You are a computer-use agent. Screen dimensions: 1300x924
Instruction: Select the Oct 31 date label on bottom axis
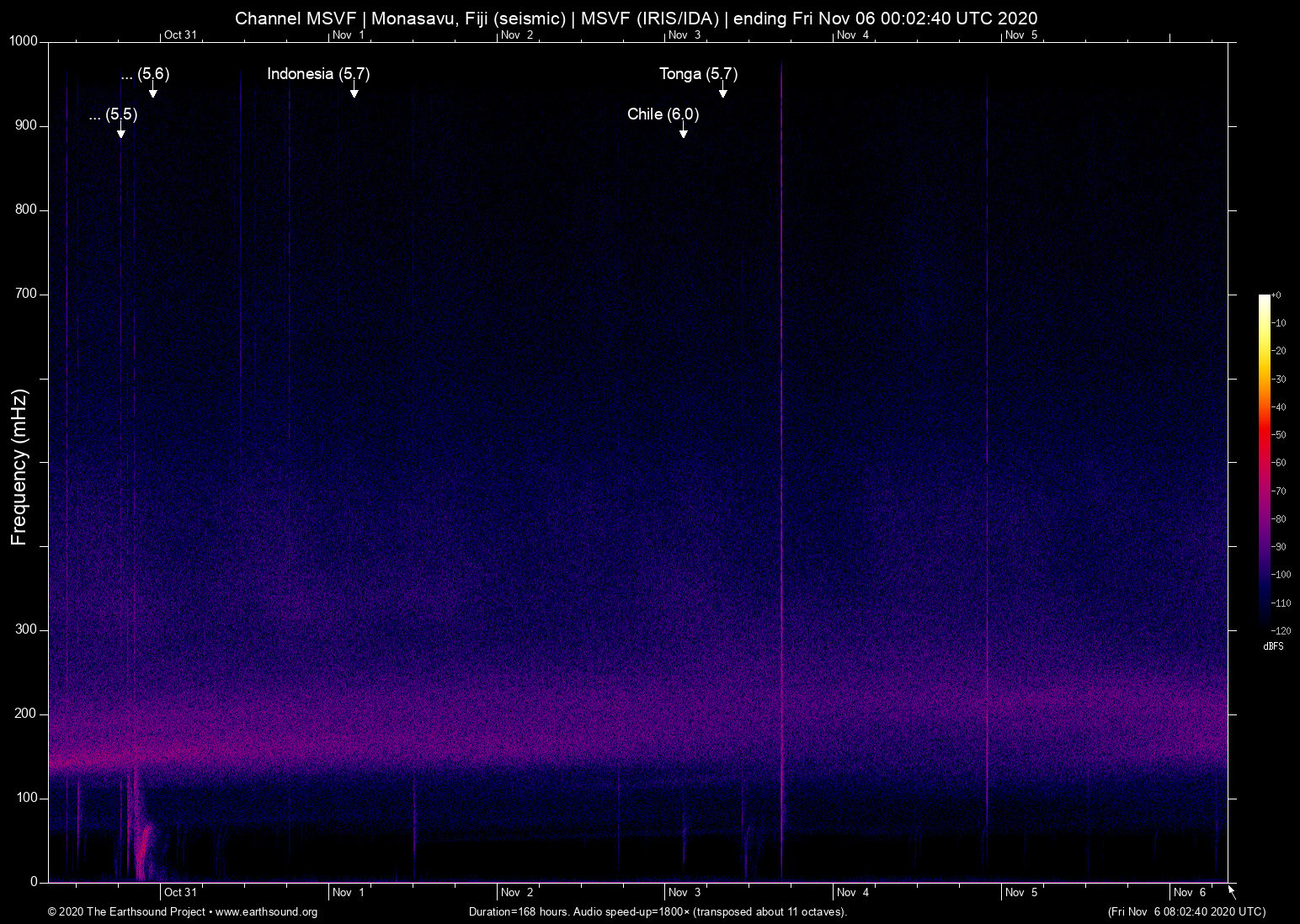click(181, 892)
